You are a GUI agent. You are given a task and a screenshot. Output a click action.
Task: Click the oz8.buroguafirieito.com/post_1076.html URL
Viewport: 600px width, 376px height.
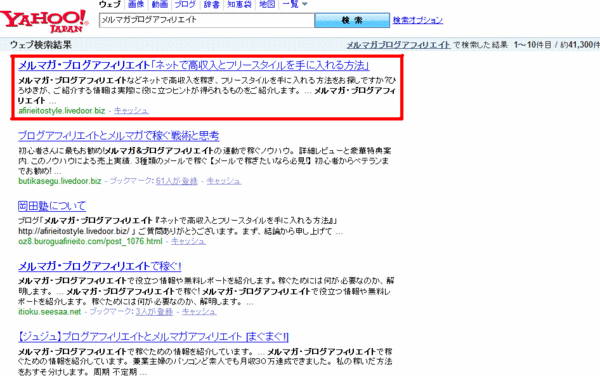tap(90, 241)
